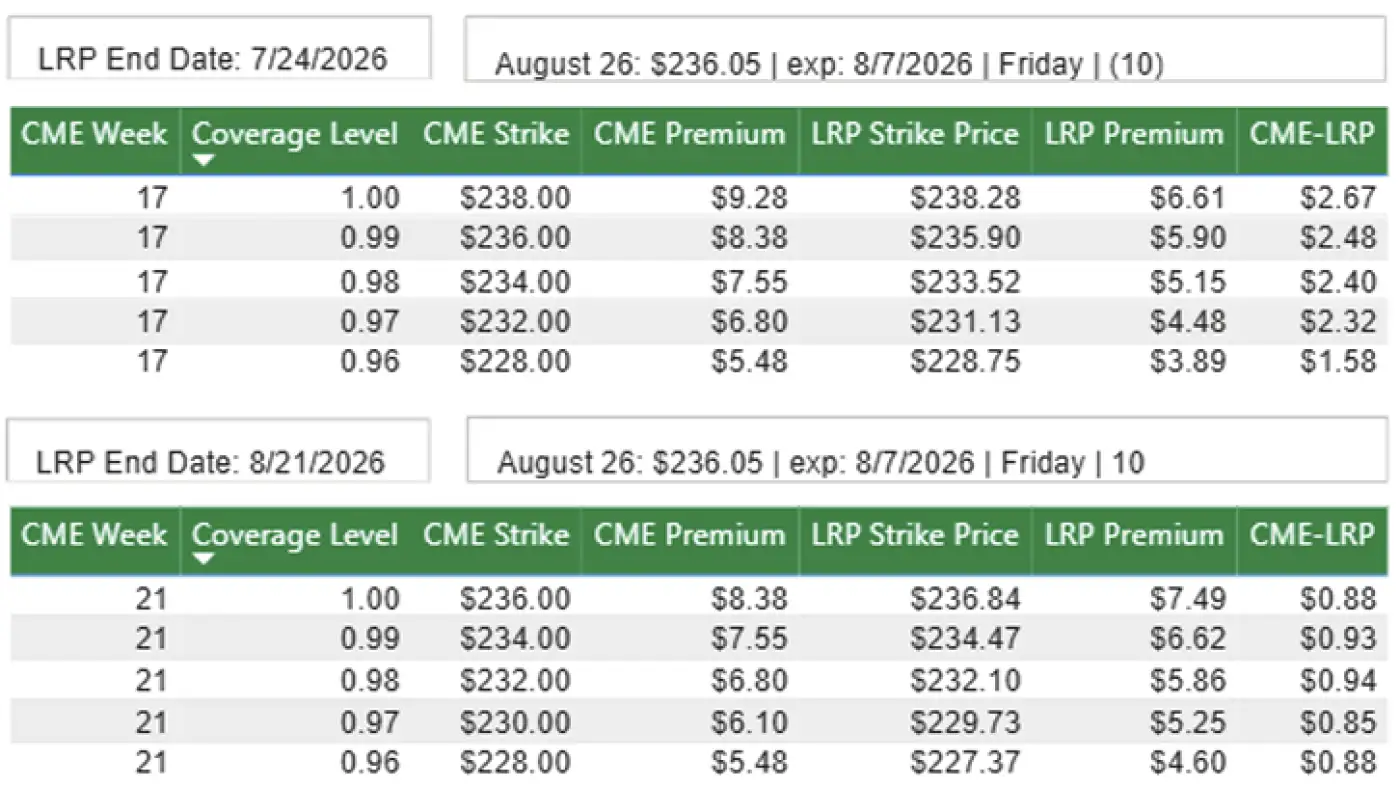1400x787 pixels.
Task: Click the $230.00 CME Strike cell
Action: tap(515, 722)
